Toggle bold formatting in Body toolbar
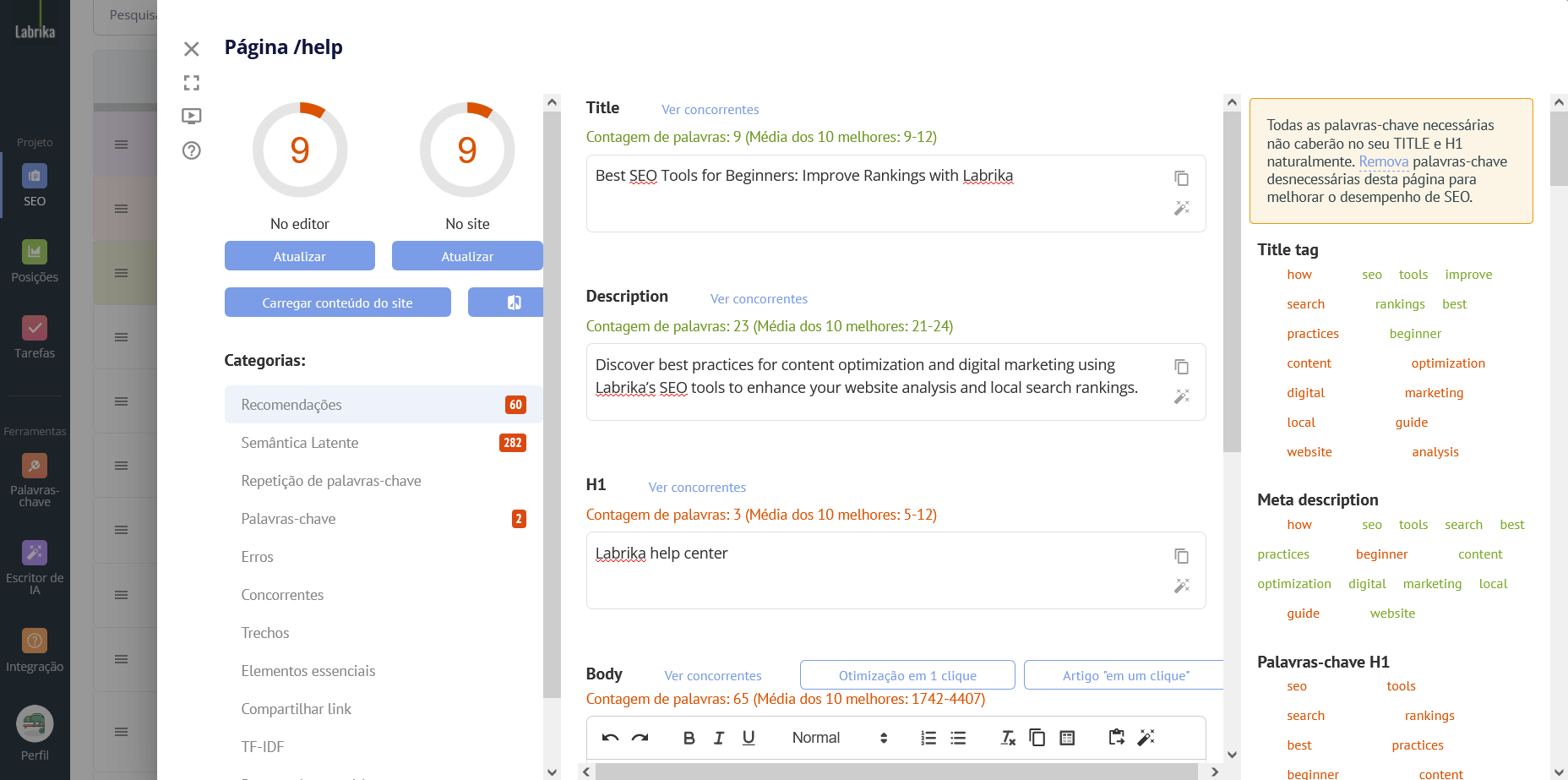The image size is (1568, 780). pyautogui.click(x=689, y=738)
